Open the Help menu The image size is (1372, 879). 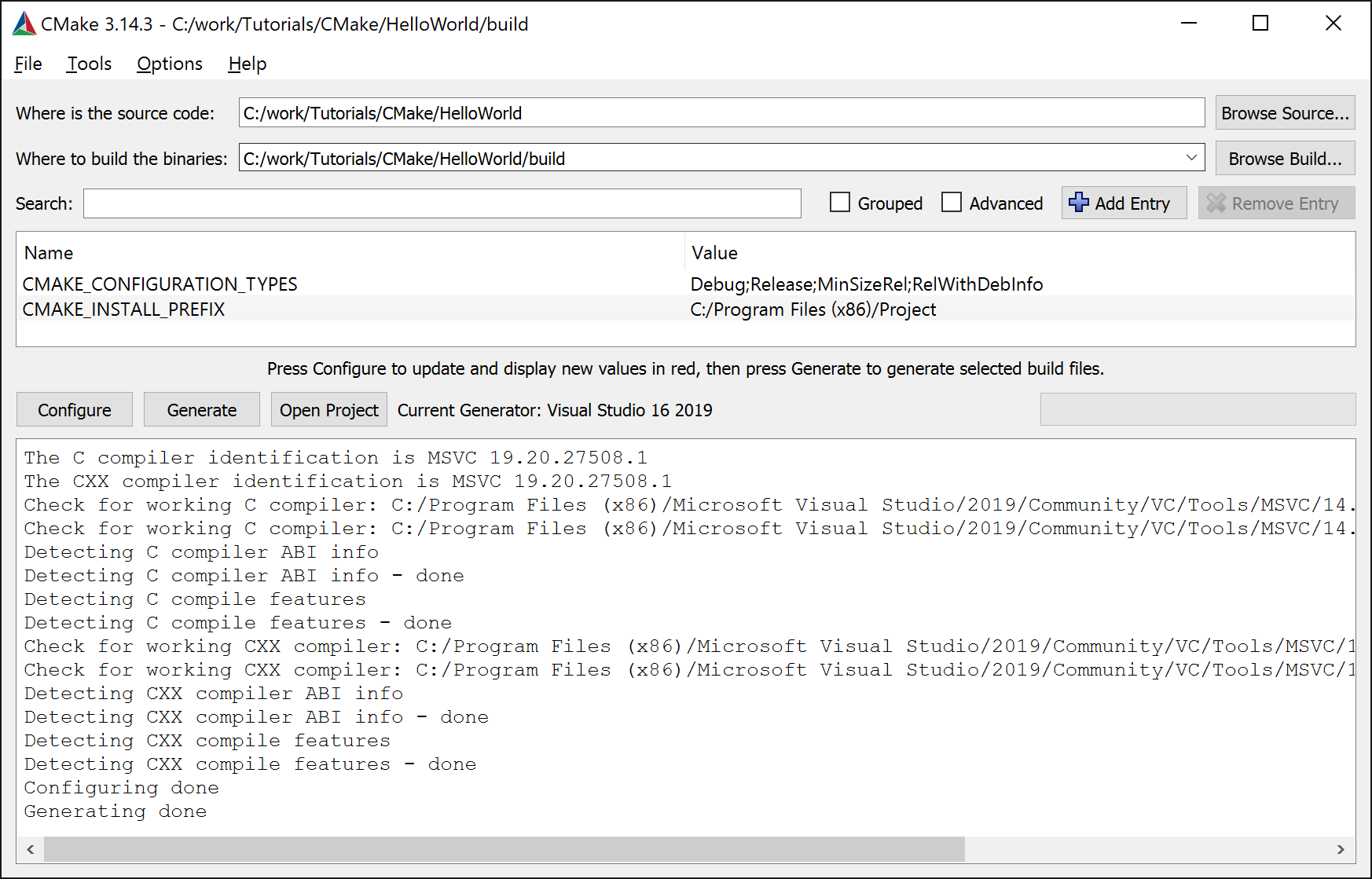tap(246, 64)
